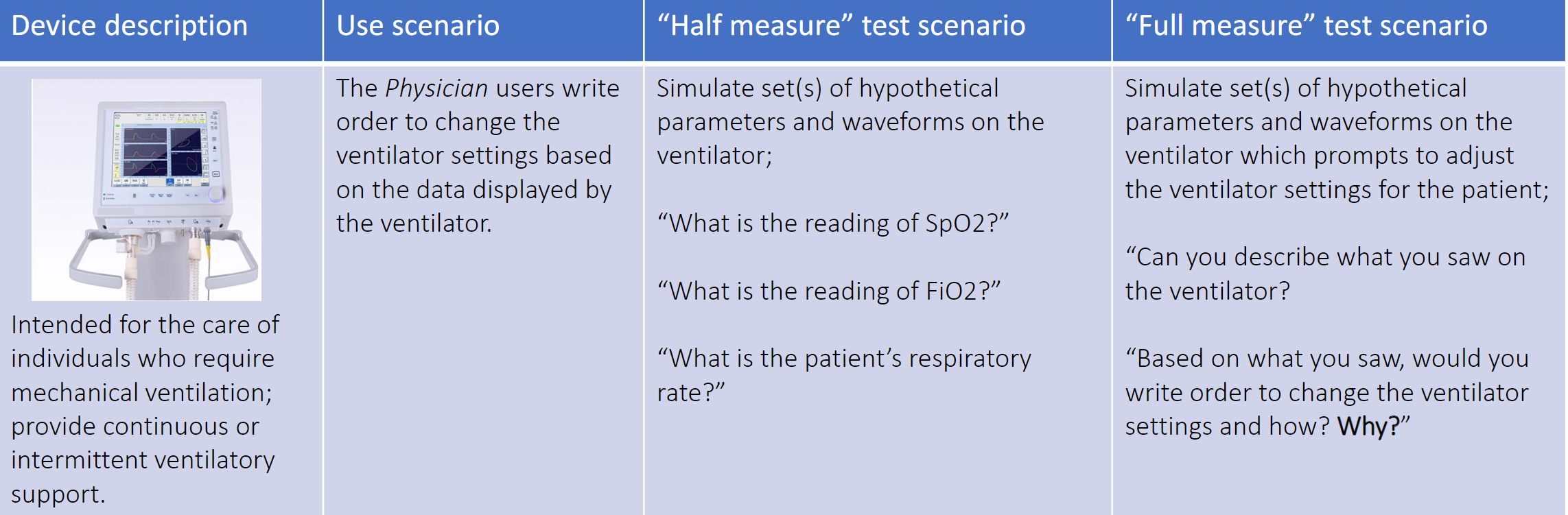Select the 'What is the reading of SpO2?' line
1568x515 pixels.
coord(832,224)
